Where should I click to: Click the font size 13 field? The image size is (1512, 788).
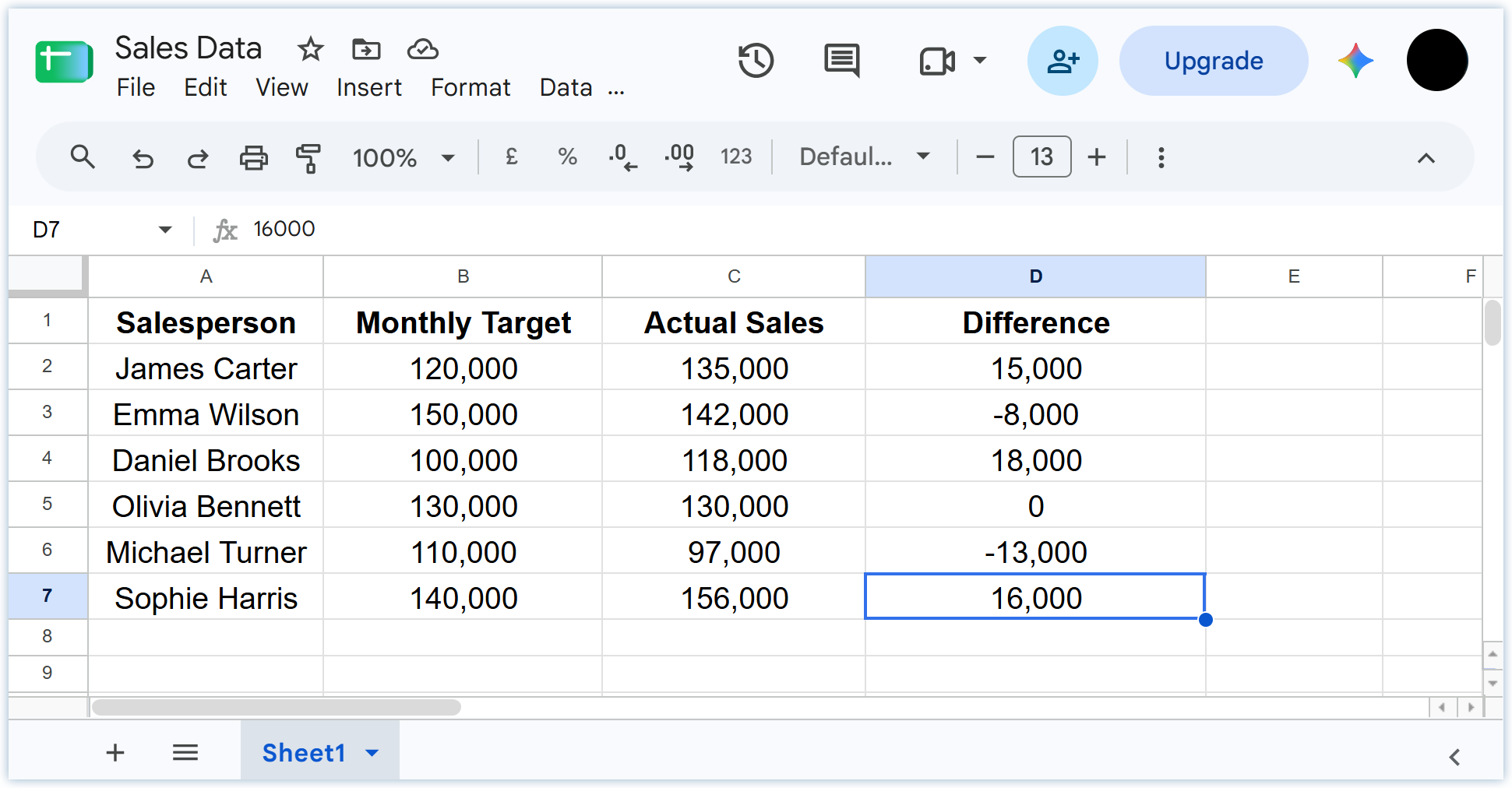(x=1041, y=157)
